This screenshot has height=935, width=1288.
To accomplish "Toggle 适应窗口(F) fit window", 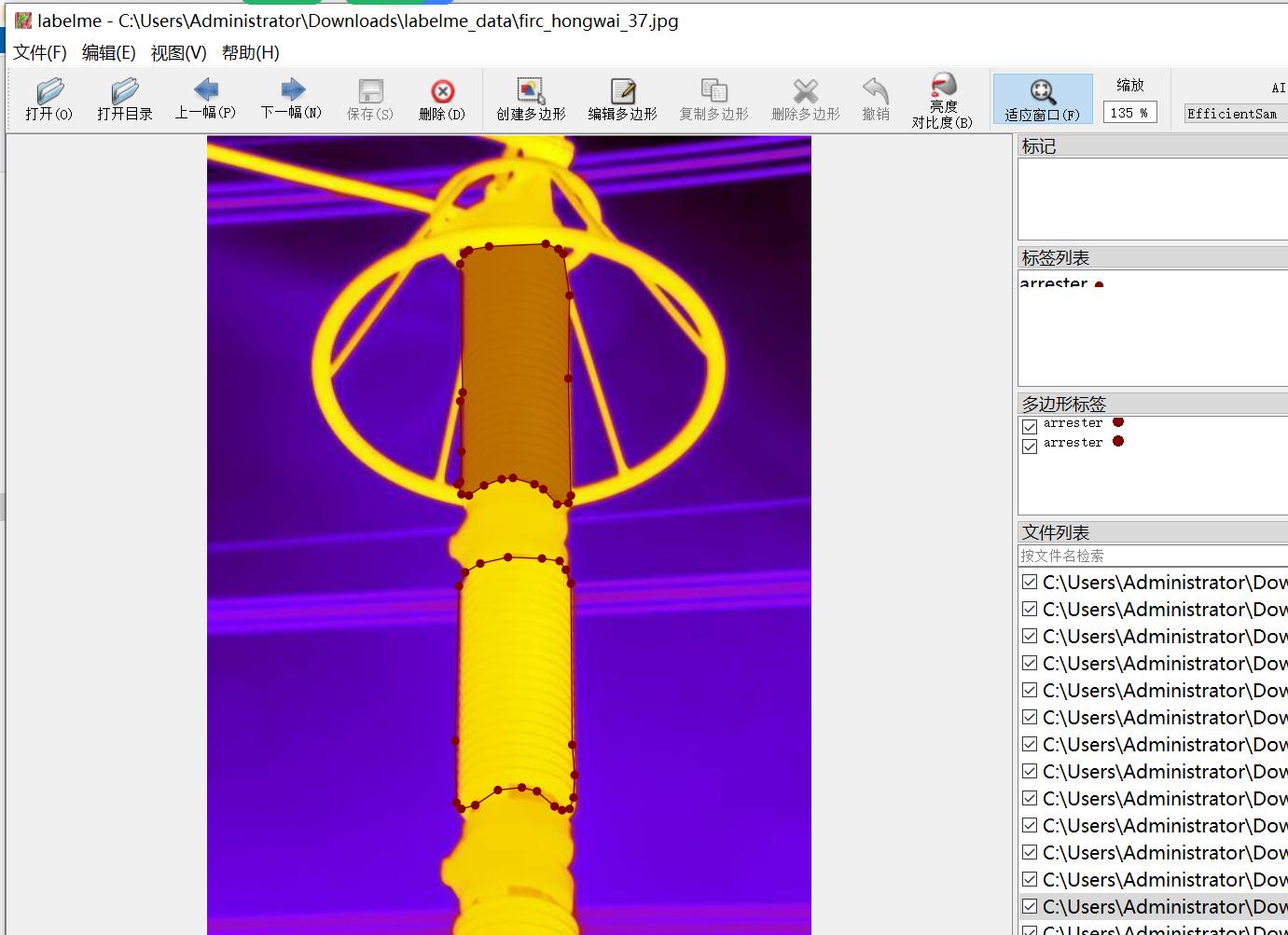I will 1042,99.
